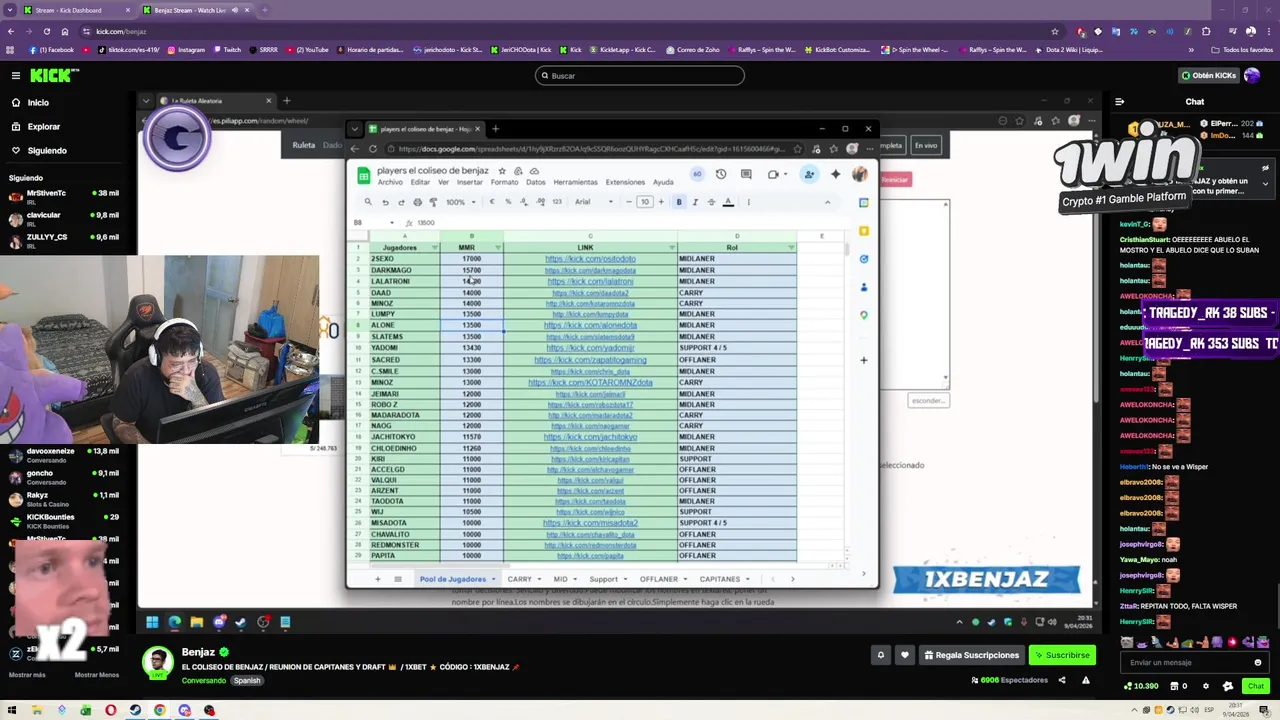Open the B8 name box dropdown
The width and height of the screenshot is (1280, 720).
click(391, 223)
